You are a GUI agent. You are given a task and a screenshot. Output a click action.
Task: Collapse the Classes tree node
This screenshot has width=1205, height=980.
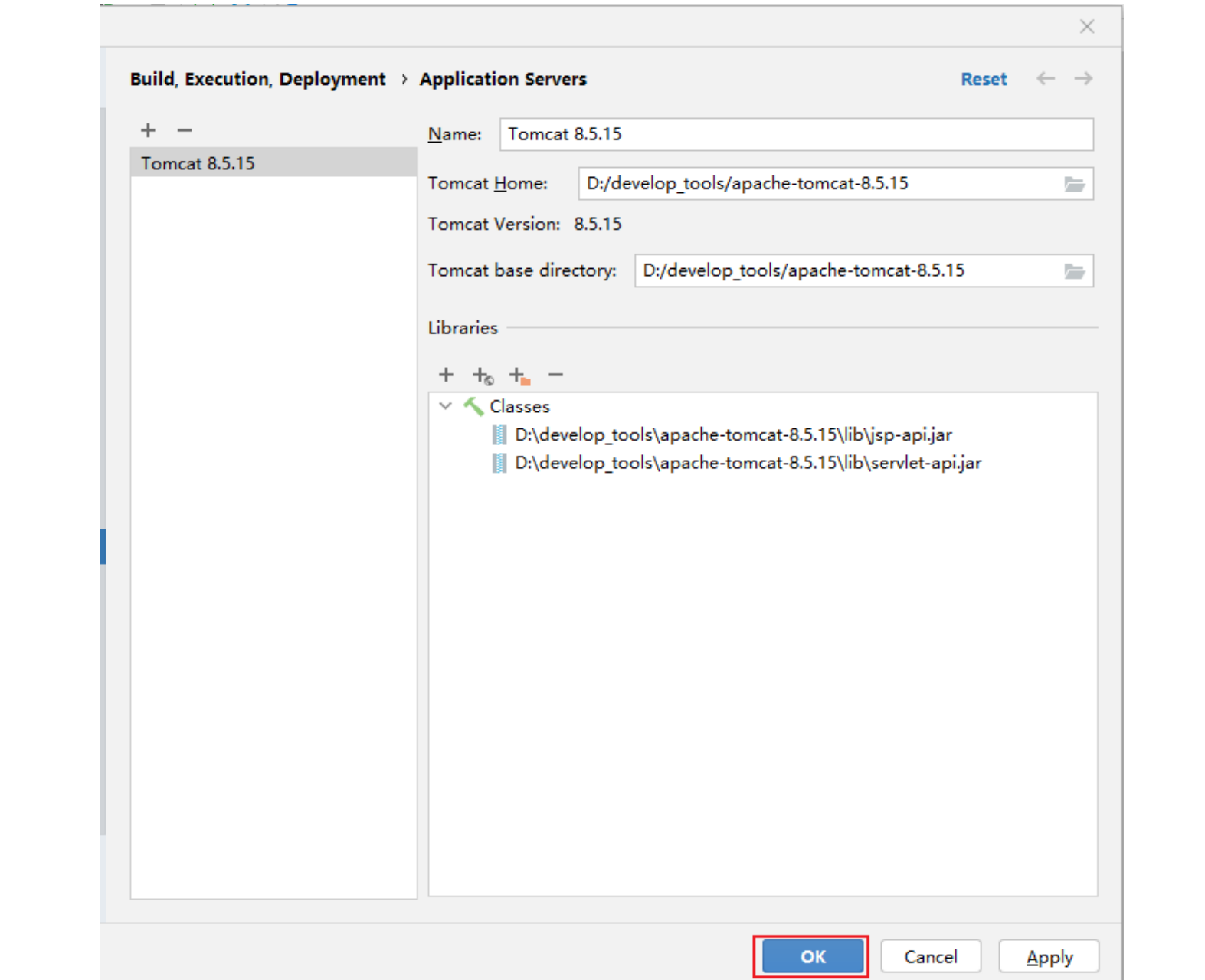click(445, 406)
